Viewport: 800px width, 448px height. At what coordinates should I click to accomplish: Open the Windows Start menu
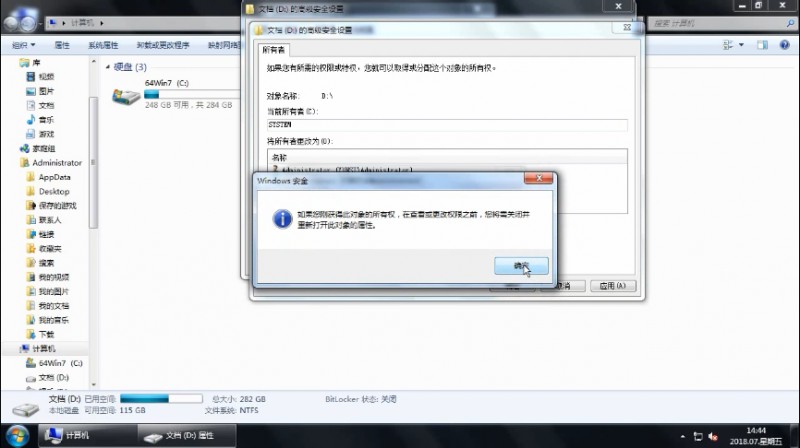pyautogui.click(x=17, y=436)
